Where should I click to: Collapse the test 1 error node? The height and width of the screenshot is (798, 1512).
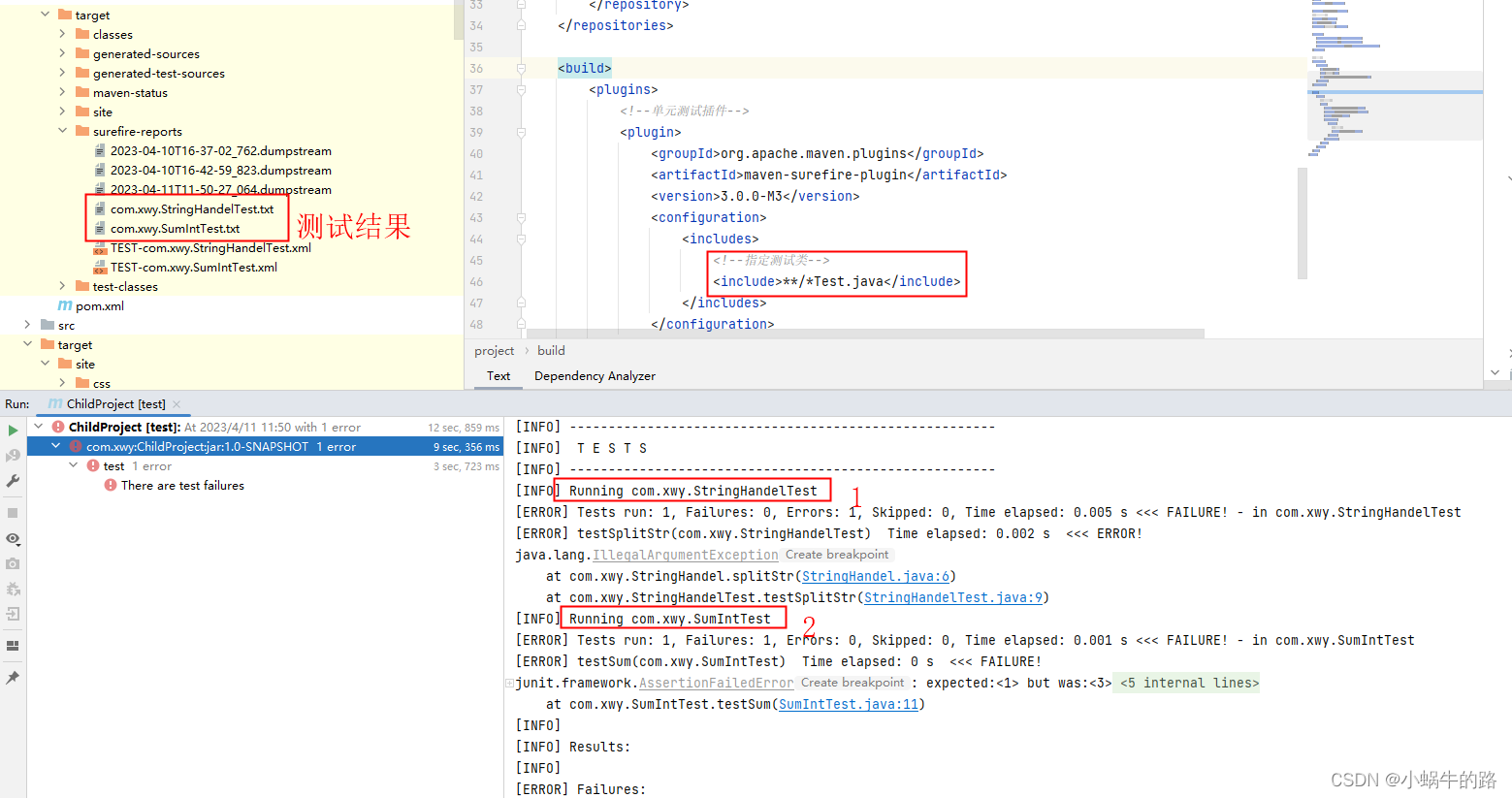click(74, 465)
